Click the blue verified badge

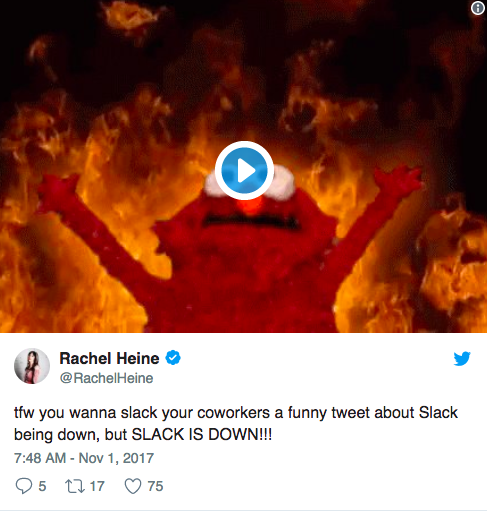173,358
